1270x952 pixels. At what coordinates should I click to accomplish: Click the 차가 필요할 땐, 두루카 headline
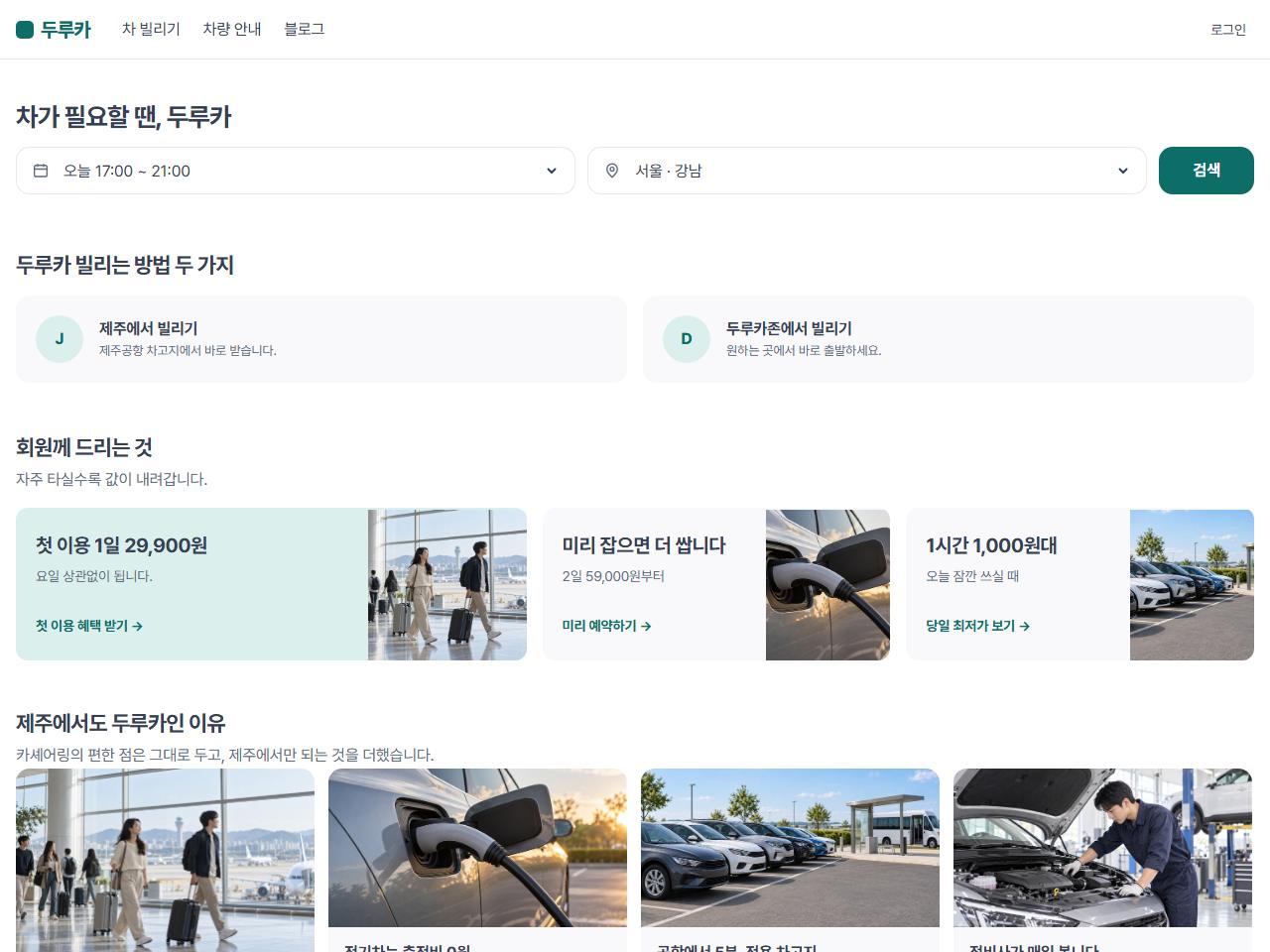coord(124,117)
